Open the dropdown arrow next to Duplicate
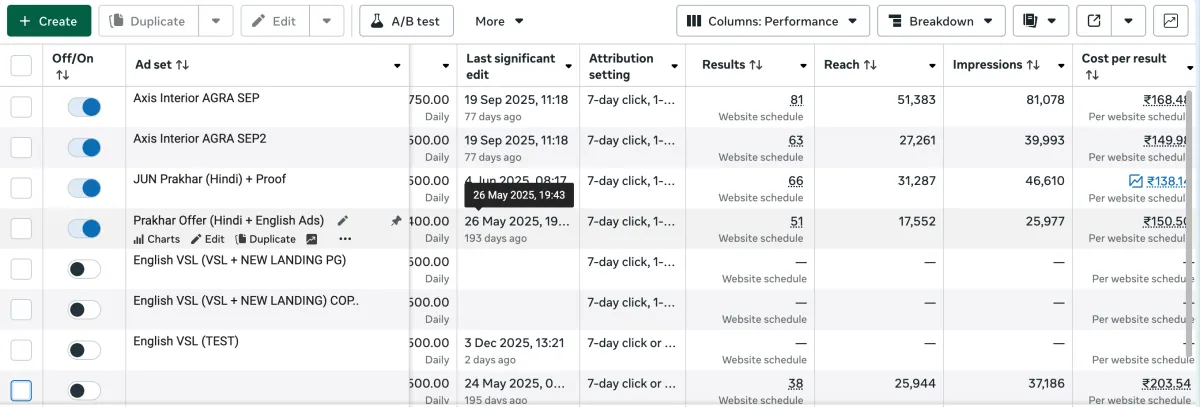1200x407 pixels. [x=216, y=21]
